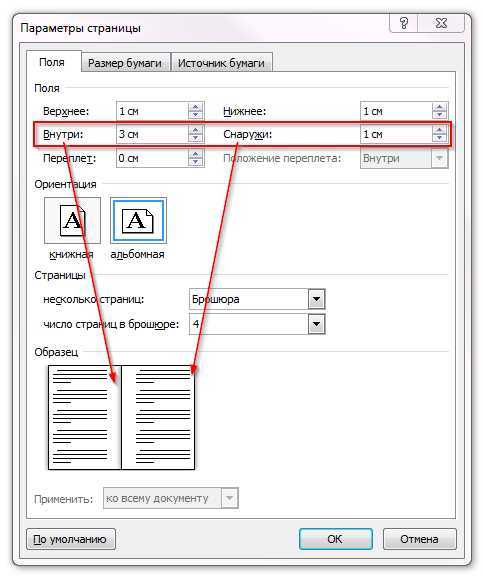Select the альбомная landscape orientation icon
This screenshot has height=578, width=484.
point(138,220)
